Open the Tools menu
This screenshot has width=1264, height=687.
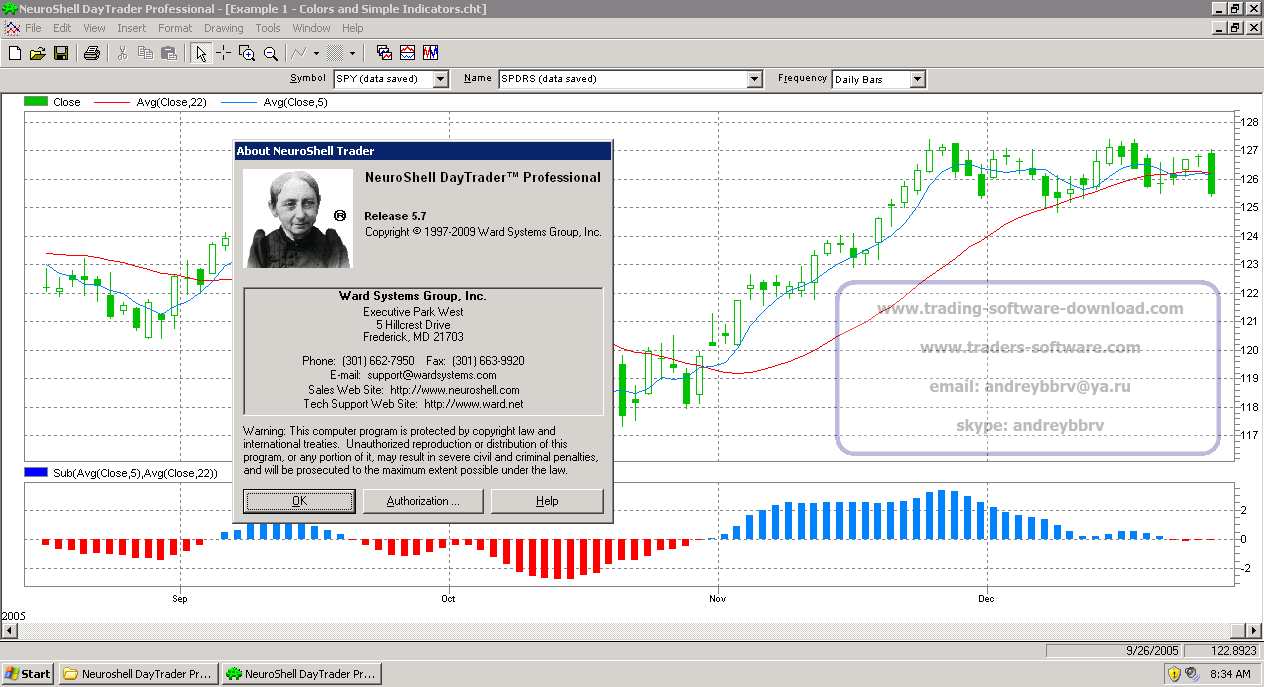(268, 28)
